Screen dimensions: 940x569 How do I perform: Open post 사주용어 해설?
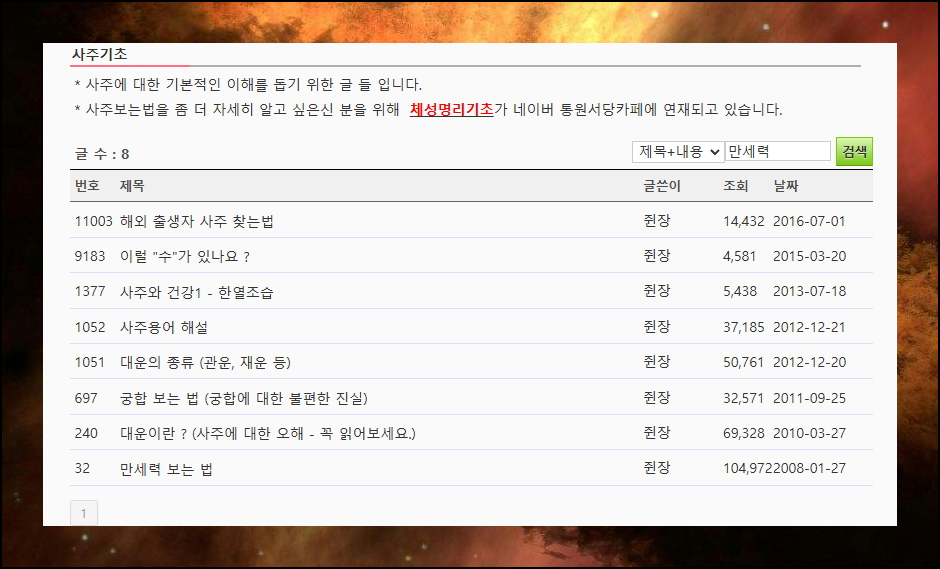(x=164, y=327)
